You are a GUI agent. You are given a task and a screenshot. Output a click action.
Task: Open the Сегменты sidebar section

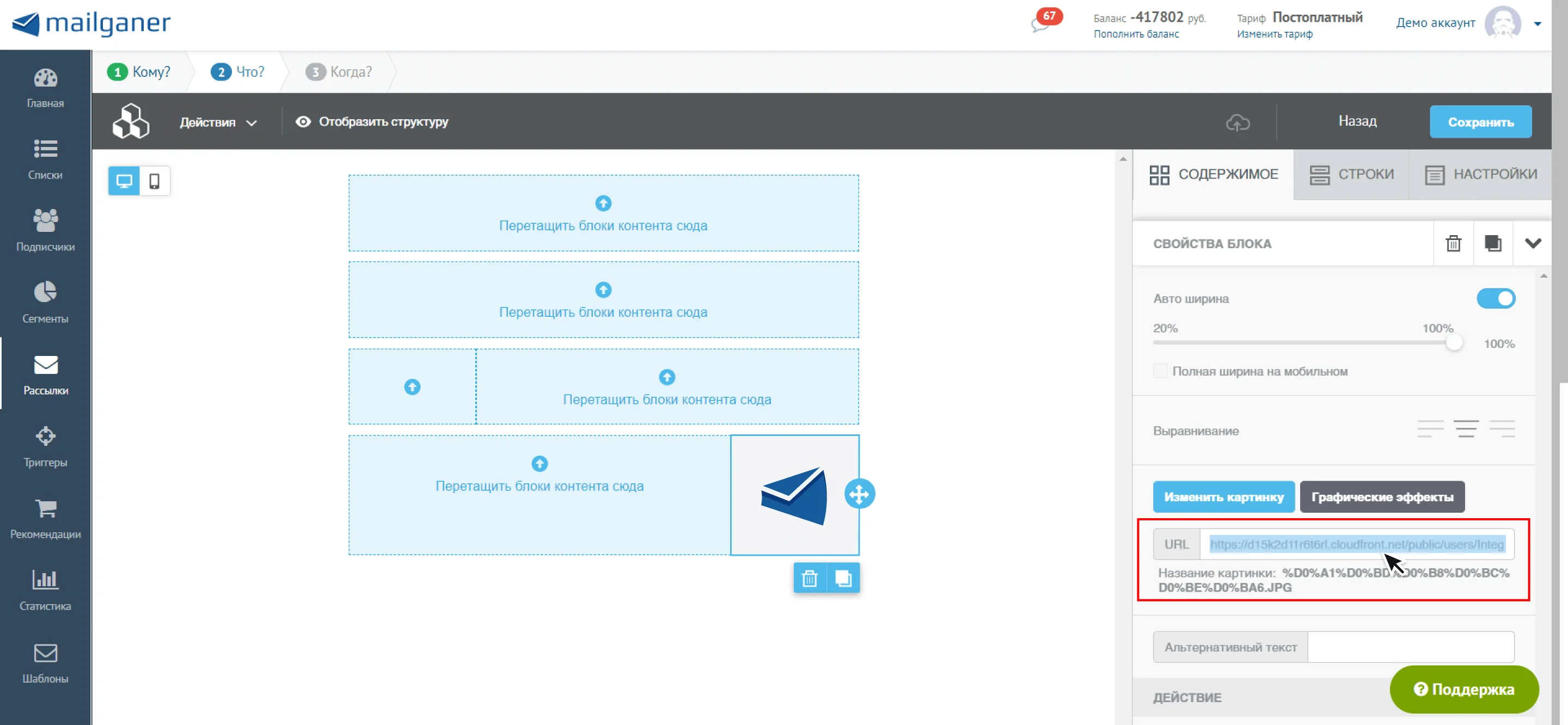pos(45,303)
